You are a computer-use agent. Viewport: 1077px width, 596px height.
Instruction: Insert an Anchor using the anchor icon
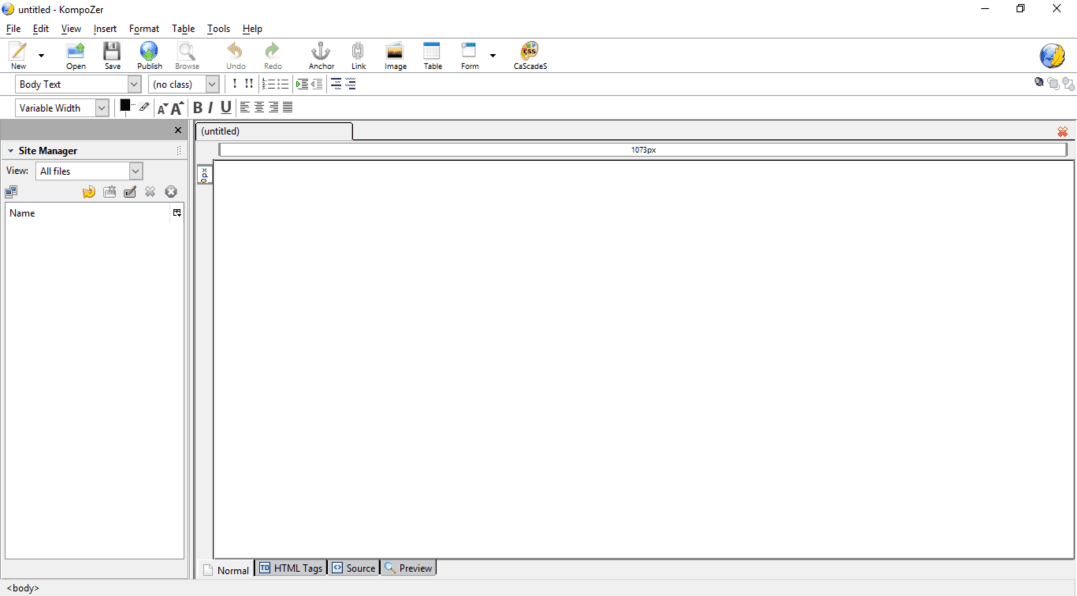tap(321, 55)
